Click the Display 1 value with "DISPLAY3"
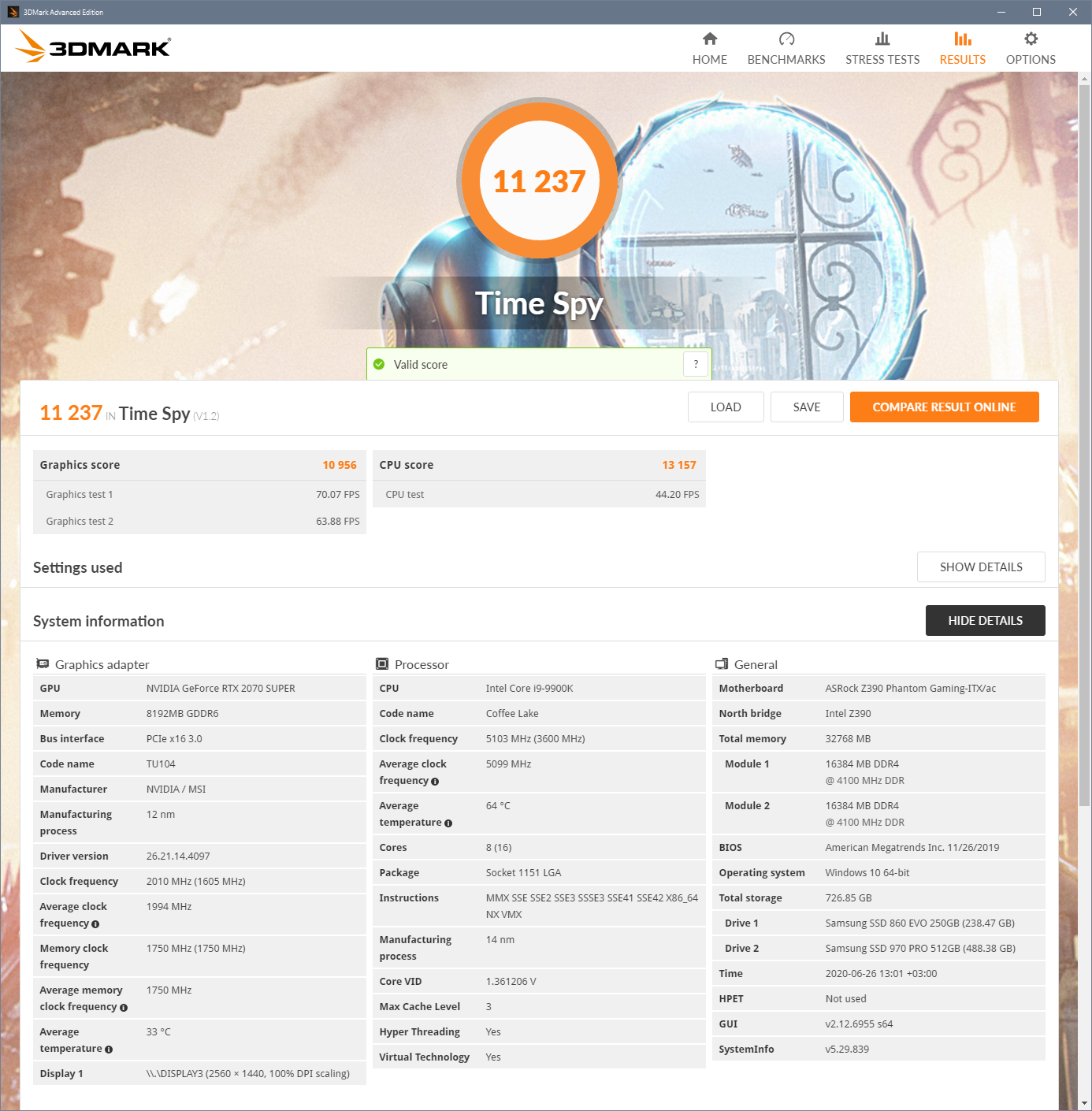 (248, 1074)
